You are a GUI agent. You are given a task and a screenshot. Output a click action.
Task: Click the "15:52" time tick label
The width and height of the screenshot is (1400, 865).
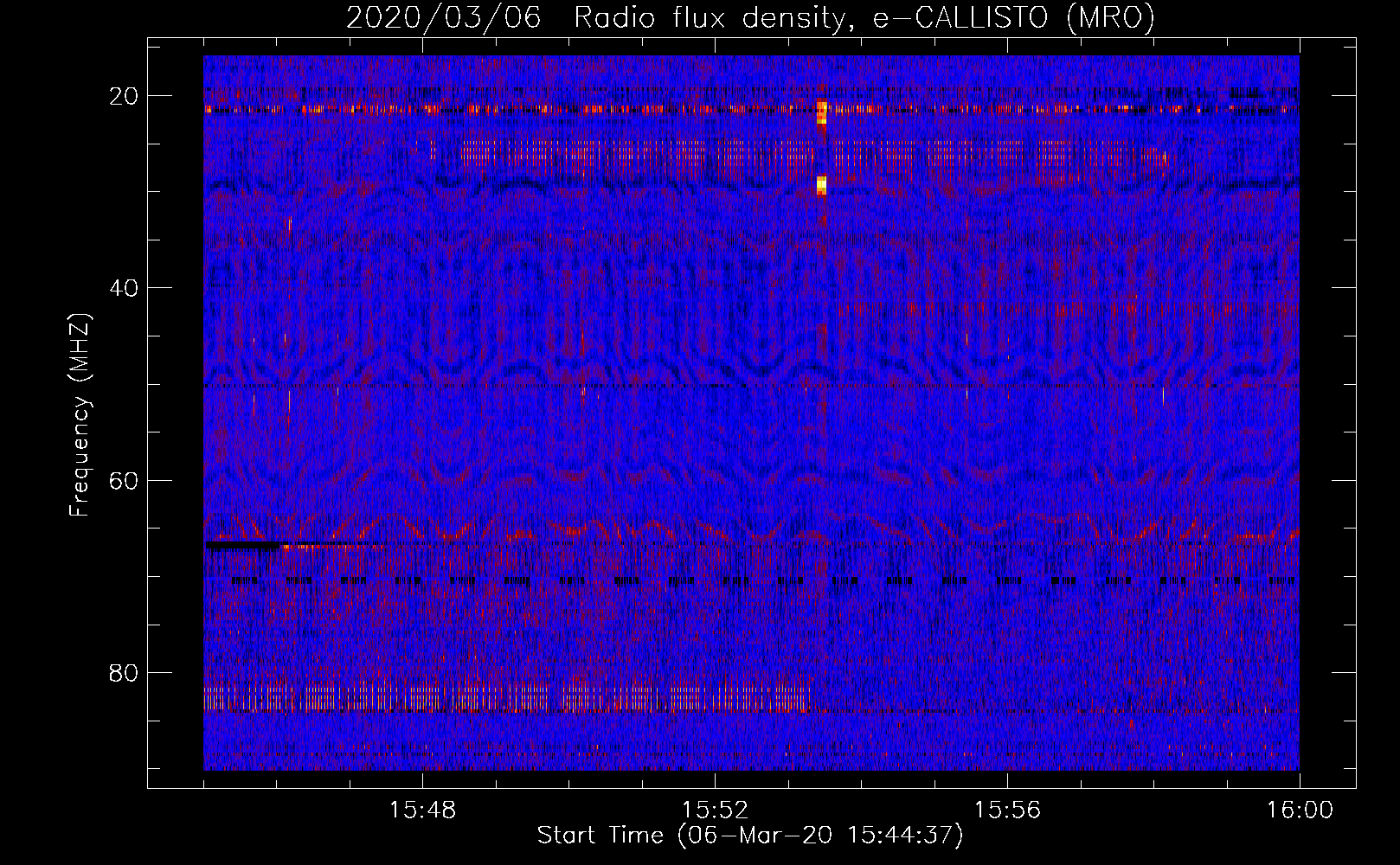(x=715, y=811)
